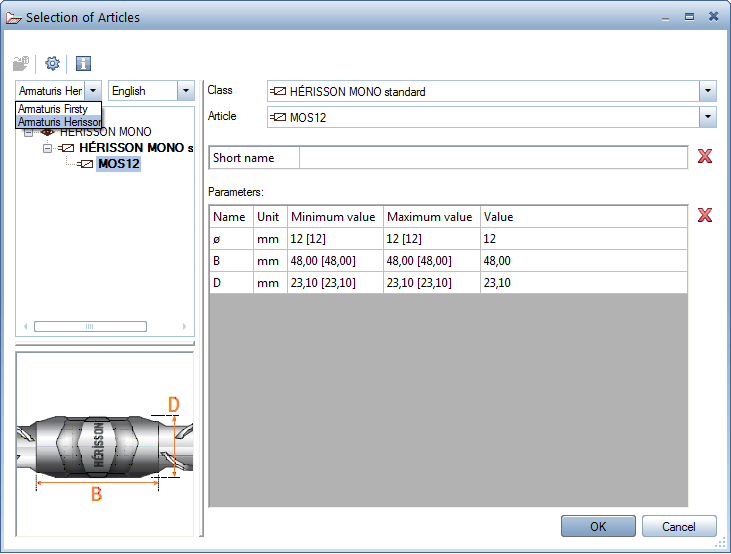Screen dimensions: 731x554
Task: Click the MOS12 article icon in tree
Action: [86, 164]
